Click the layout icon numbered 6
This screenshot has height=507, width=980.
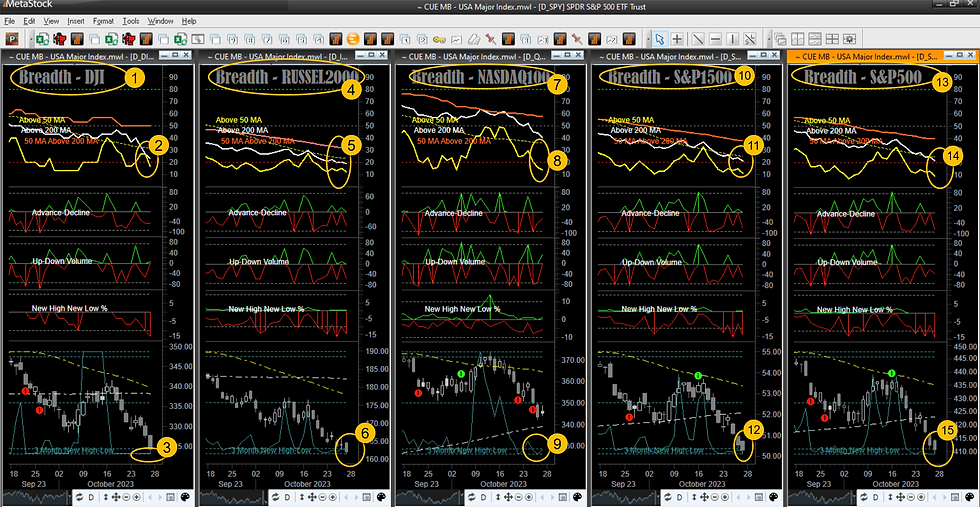click(x=284, y=39)
